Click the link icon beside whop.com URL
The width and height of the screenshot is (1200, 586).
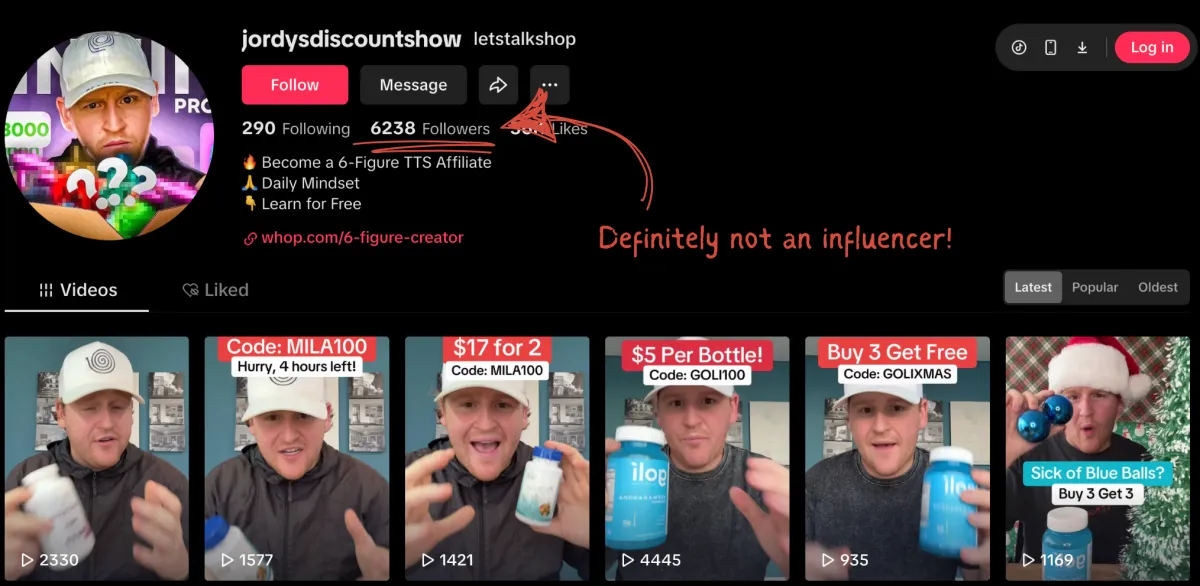[x=250, y=238]
